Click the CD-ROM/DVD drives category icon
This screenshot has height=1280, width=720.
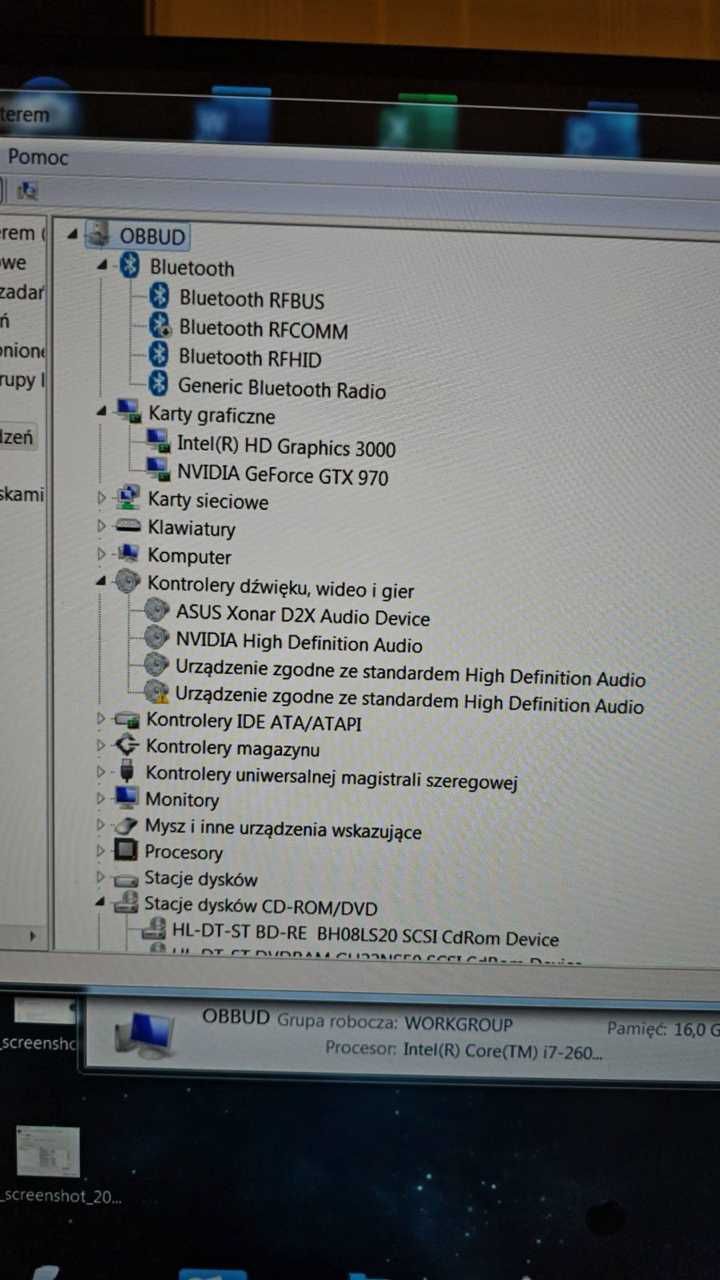coord(126,903)
